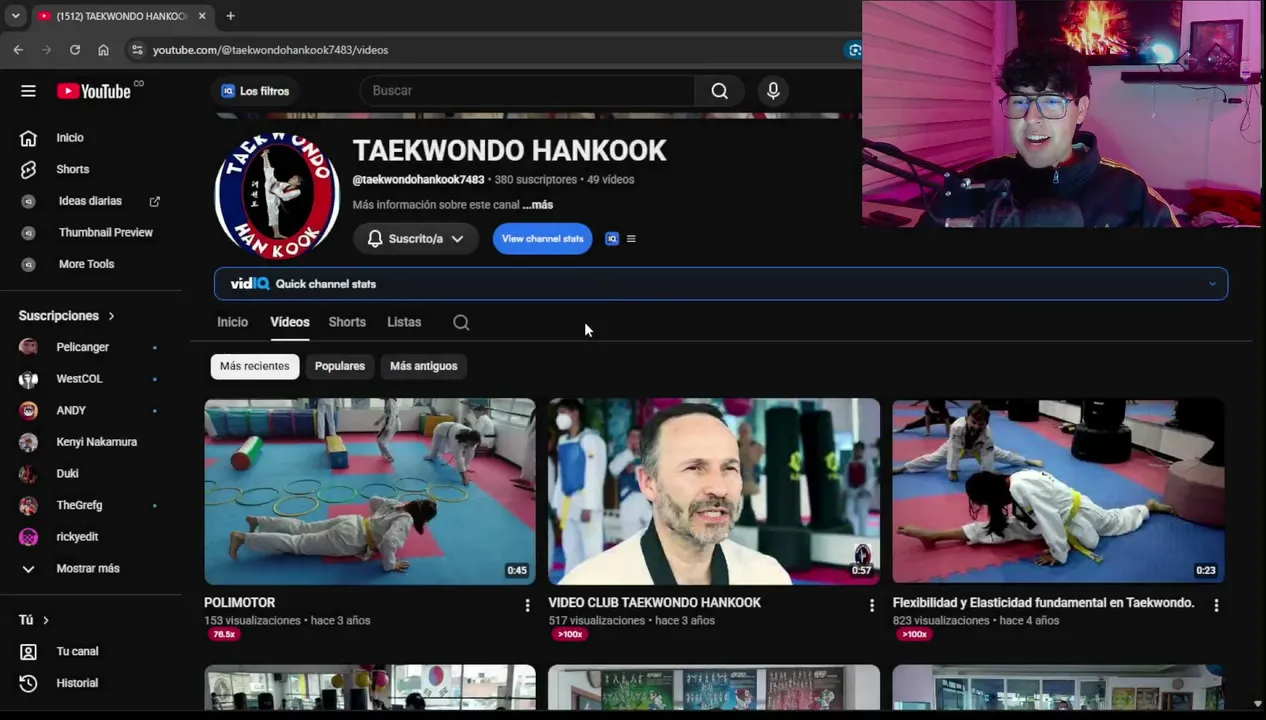Click the @taekwondohankook7483 handle

pyautogui.click(x=418, y=180)
